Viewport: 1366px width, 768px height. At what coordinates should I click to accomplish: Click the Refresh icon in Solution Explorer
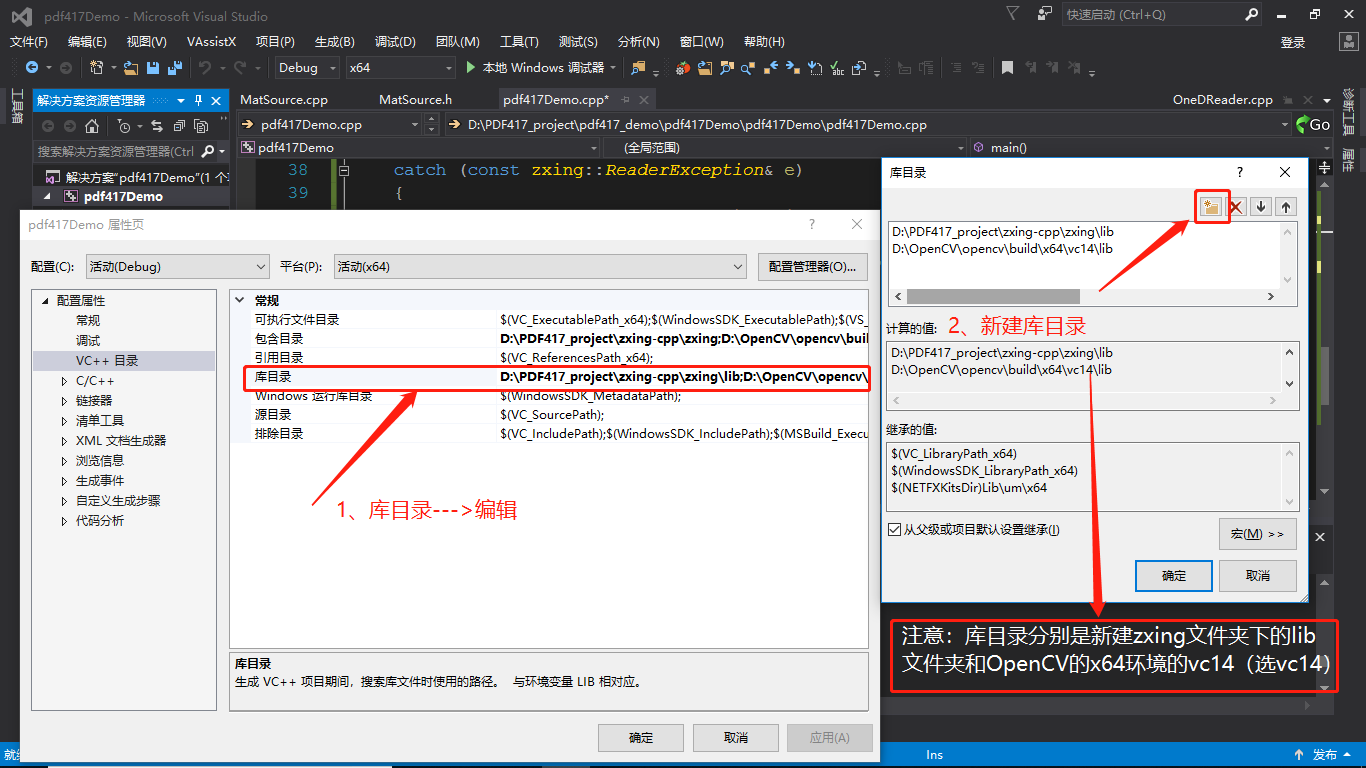point(158,124)
